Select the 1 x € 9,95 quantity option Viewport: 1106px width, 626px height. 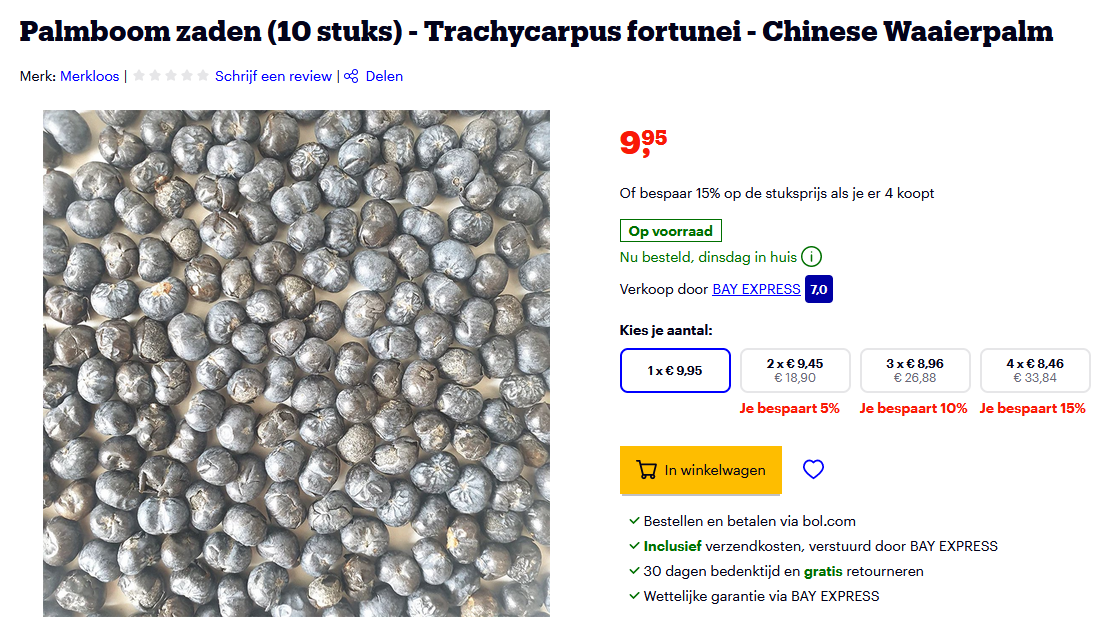[675, 370]
